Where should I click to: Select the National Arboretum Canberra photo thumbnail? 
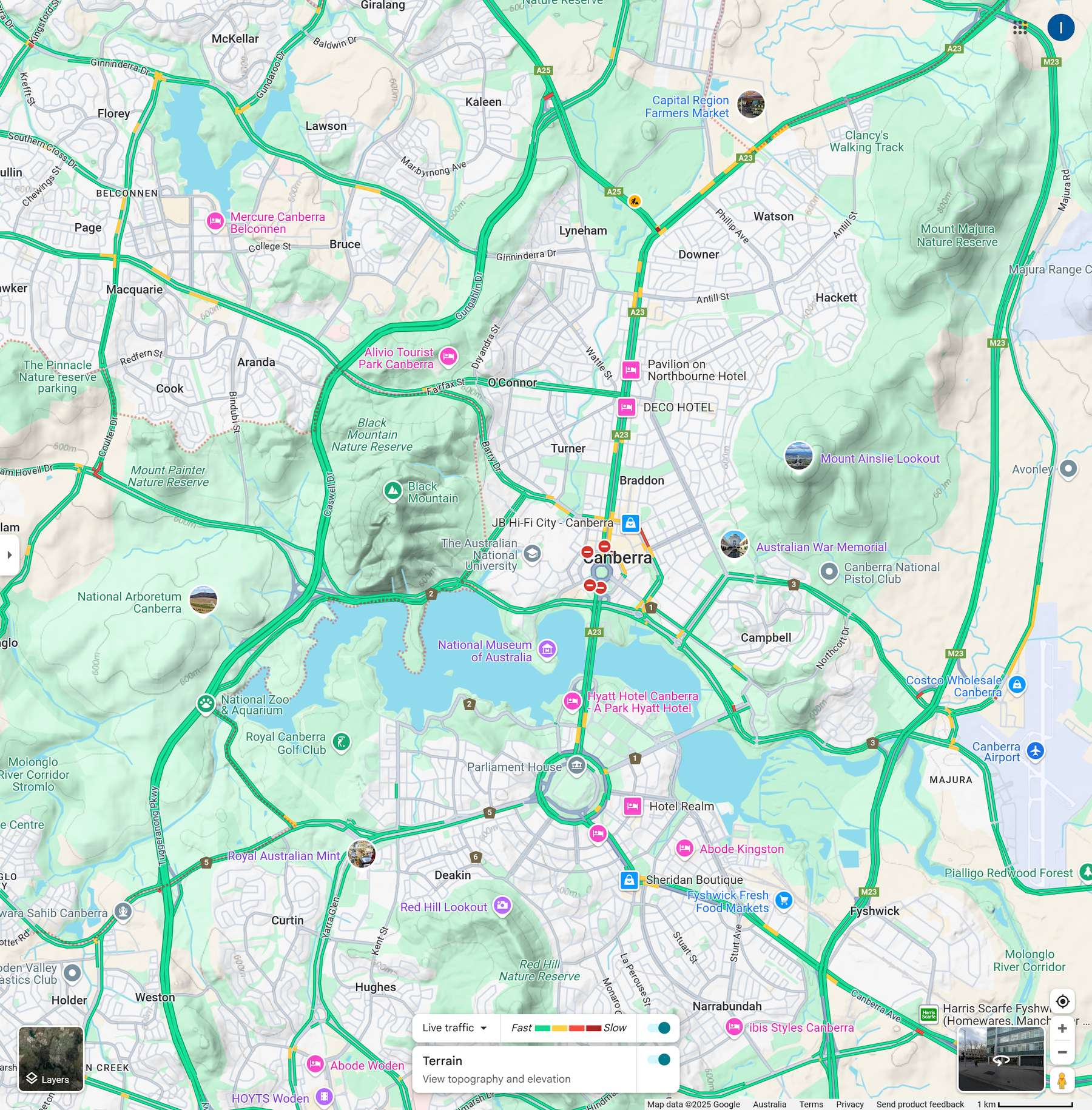203,600
